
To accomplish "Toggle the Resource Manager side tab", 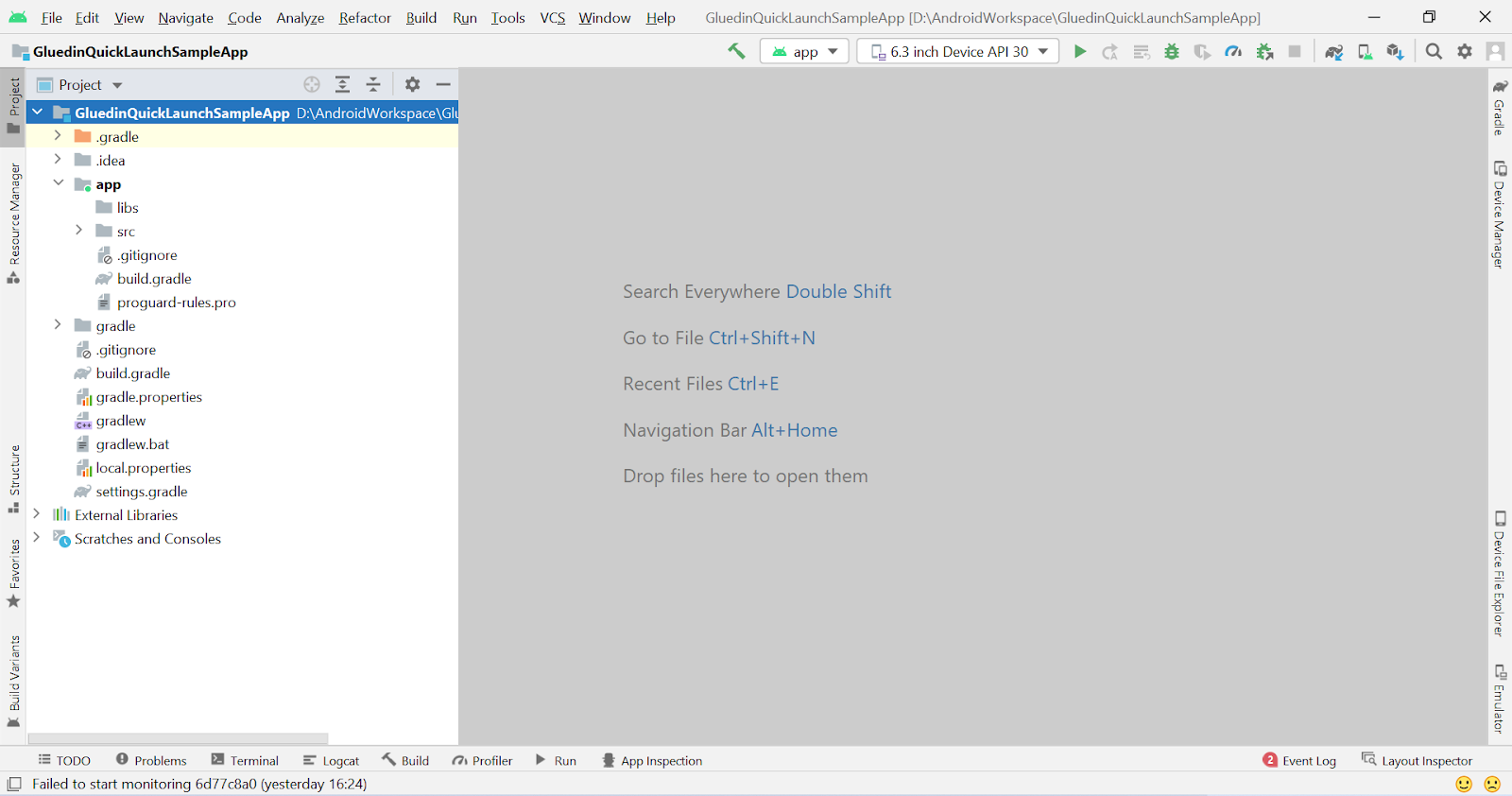I will [x=13, y=223].
